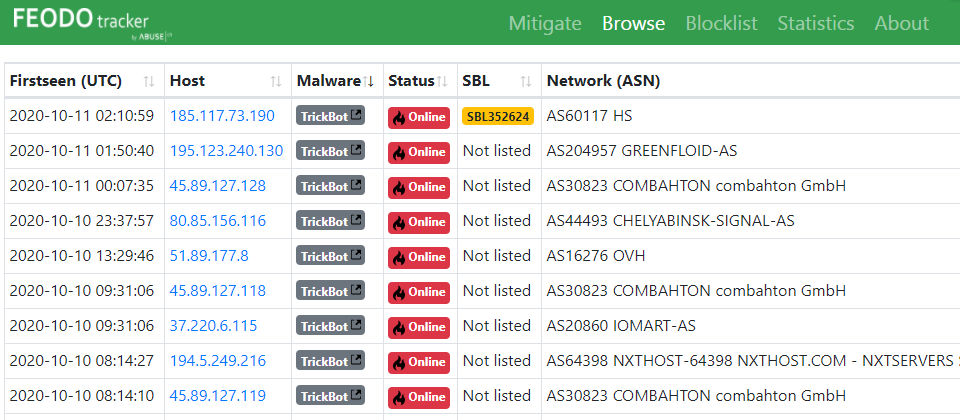This screenshot has height=420, width=960.
Task: Open host 45.89.127.118
Action: tap(218, 290)
